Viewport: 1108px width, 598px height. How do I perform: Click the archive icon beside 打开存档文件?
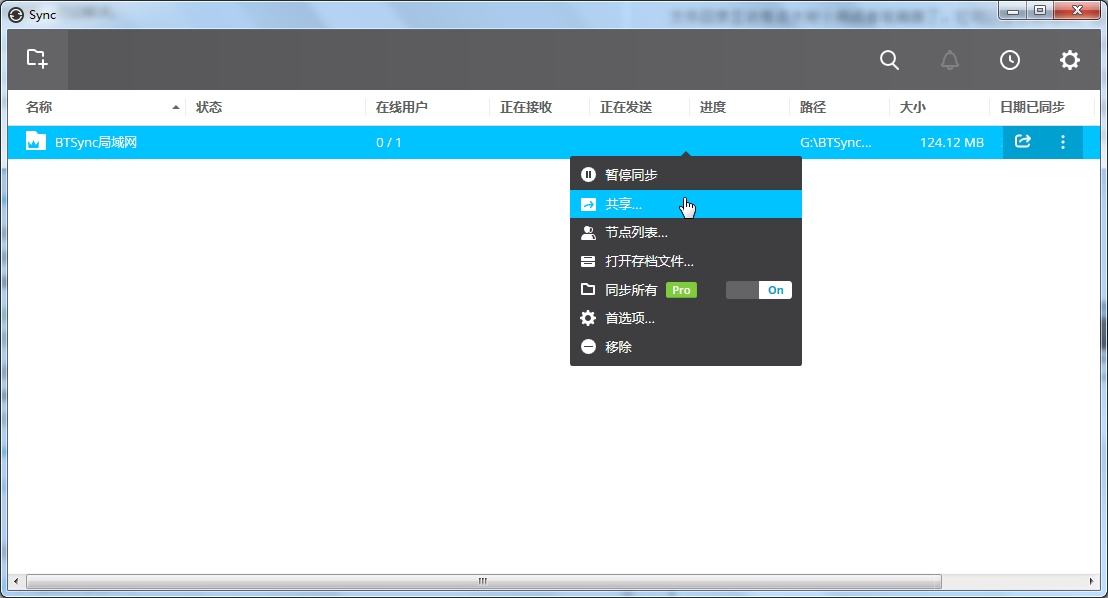pos(588,262)
